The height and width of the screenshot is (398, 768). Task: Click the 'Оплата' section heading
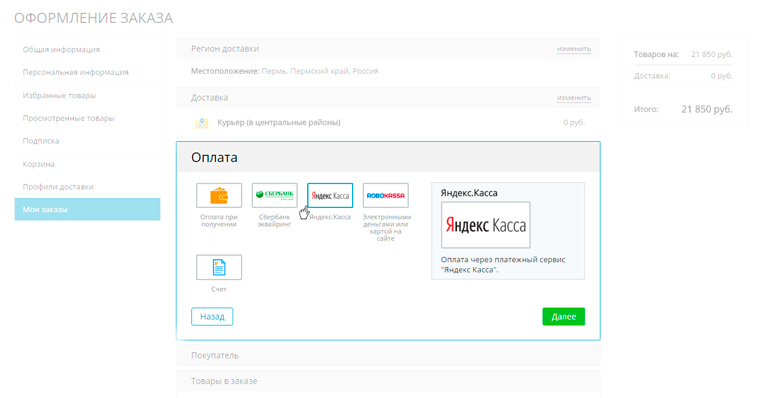tap(215, 157)
